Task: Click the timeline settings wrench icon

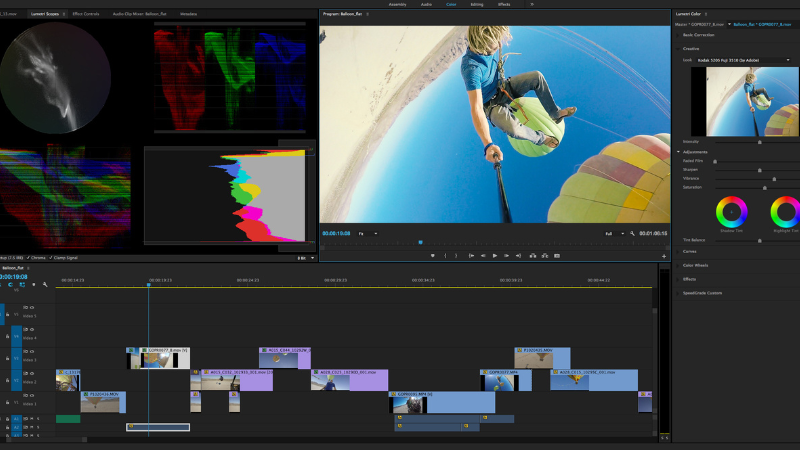Action: click(x=45, y=285)
